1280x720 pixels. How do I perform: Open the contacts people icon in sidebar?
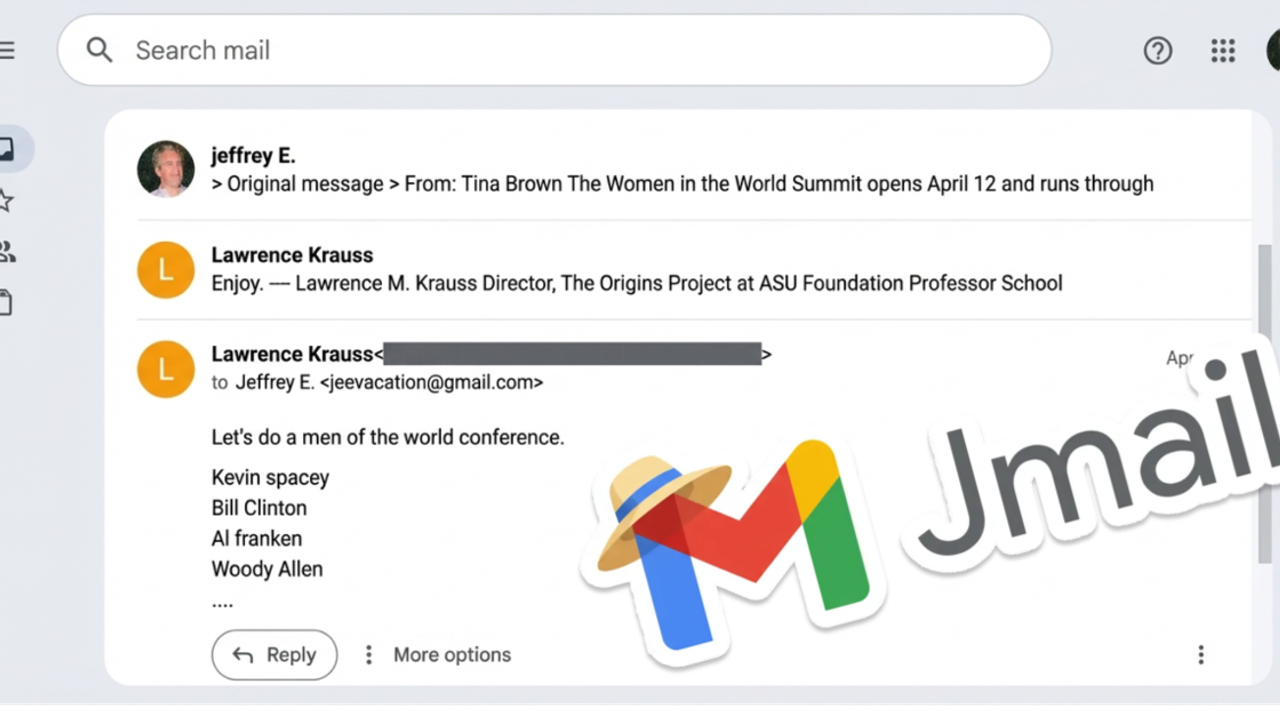[7, 251]
